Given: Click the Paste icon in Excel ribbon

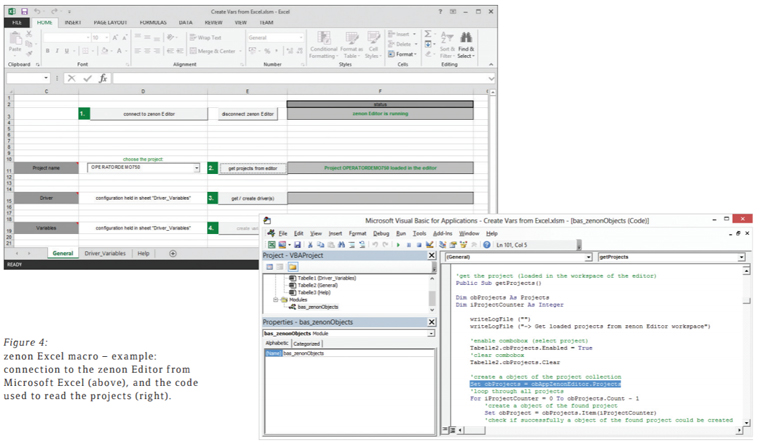Looking at the screenshot, I should 15,41.
